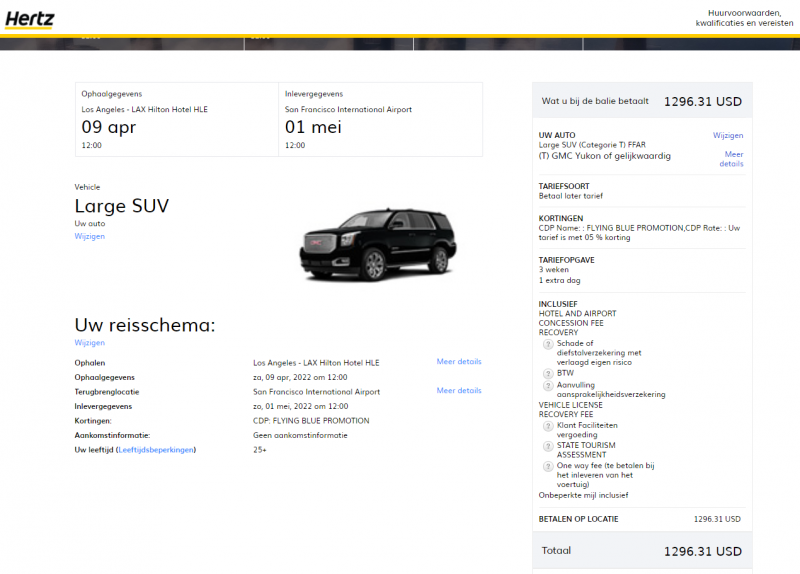The width and height of the screenshot is (800, 574).
Task: Click Wijzigen below Uw reisschema heading
Action: tap(89, 343)
